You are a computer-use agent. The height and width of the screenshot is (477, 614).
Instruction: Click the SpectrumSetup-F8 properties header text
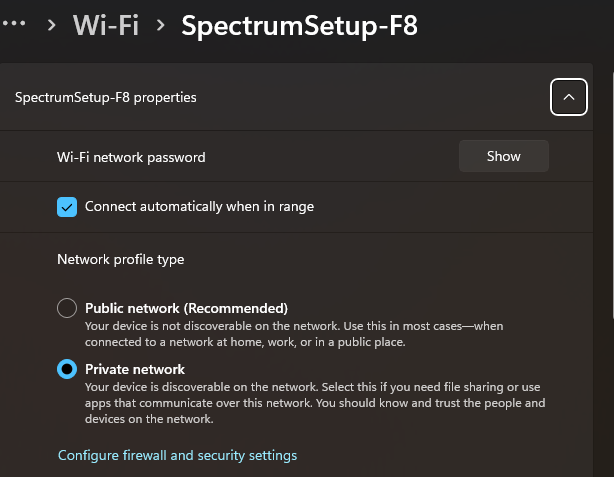[x=106, y=97]
